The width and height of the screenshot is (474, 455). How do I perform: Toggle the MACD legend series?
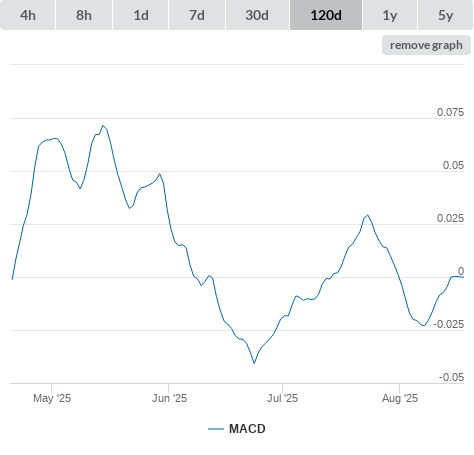(x=247, y=429)
